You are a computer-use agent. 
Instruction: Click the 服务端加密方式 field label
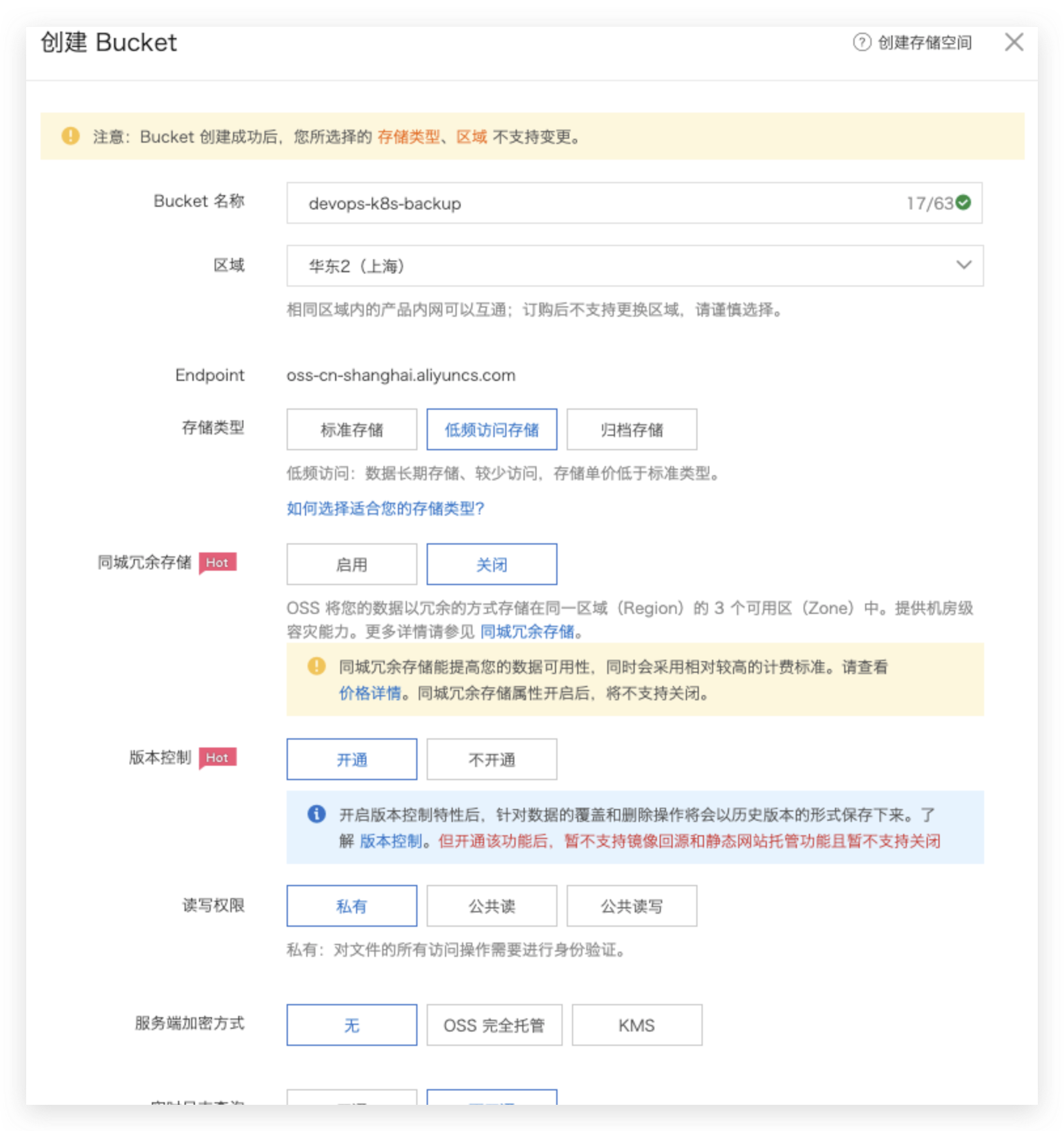[x=189, y=1022]
